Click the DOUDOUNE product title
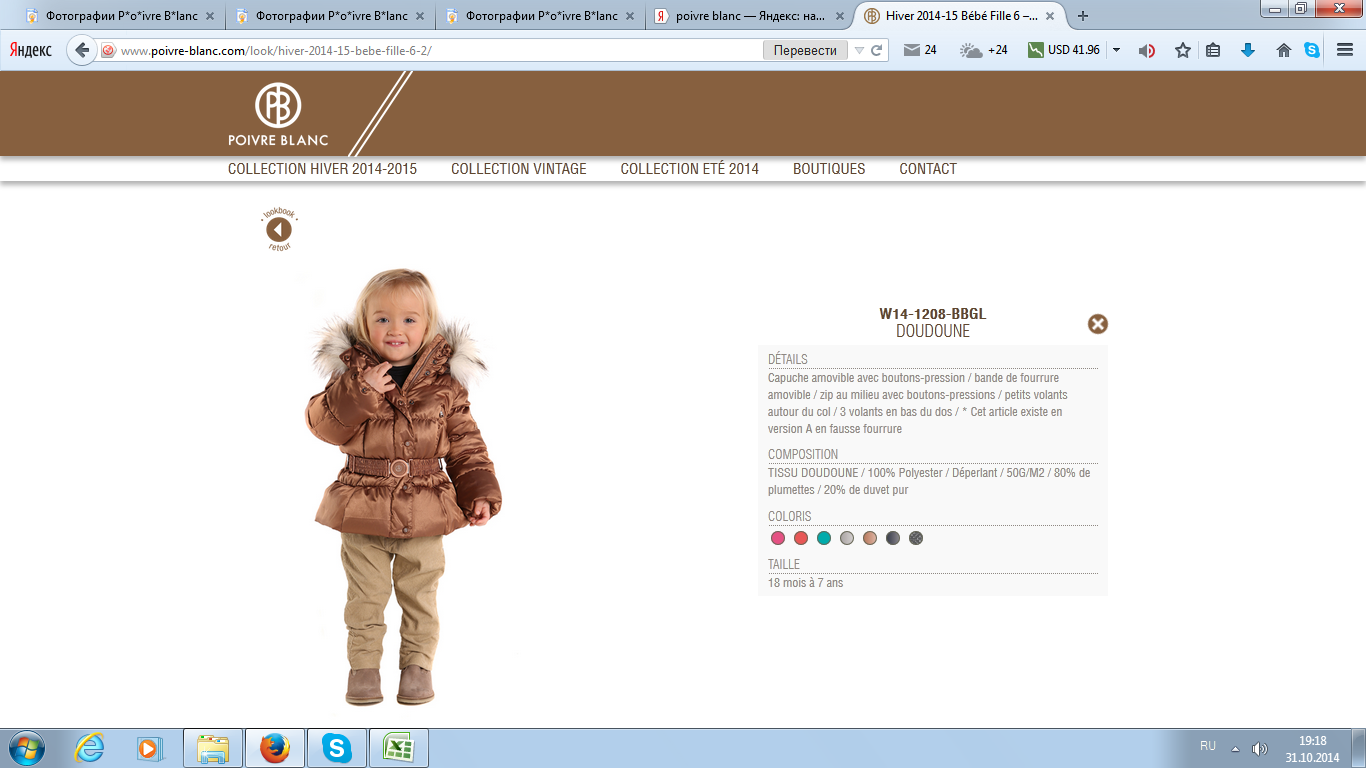 coord(933,331)
